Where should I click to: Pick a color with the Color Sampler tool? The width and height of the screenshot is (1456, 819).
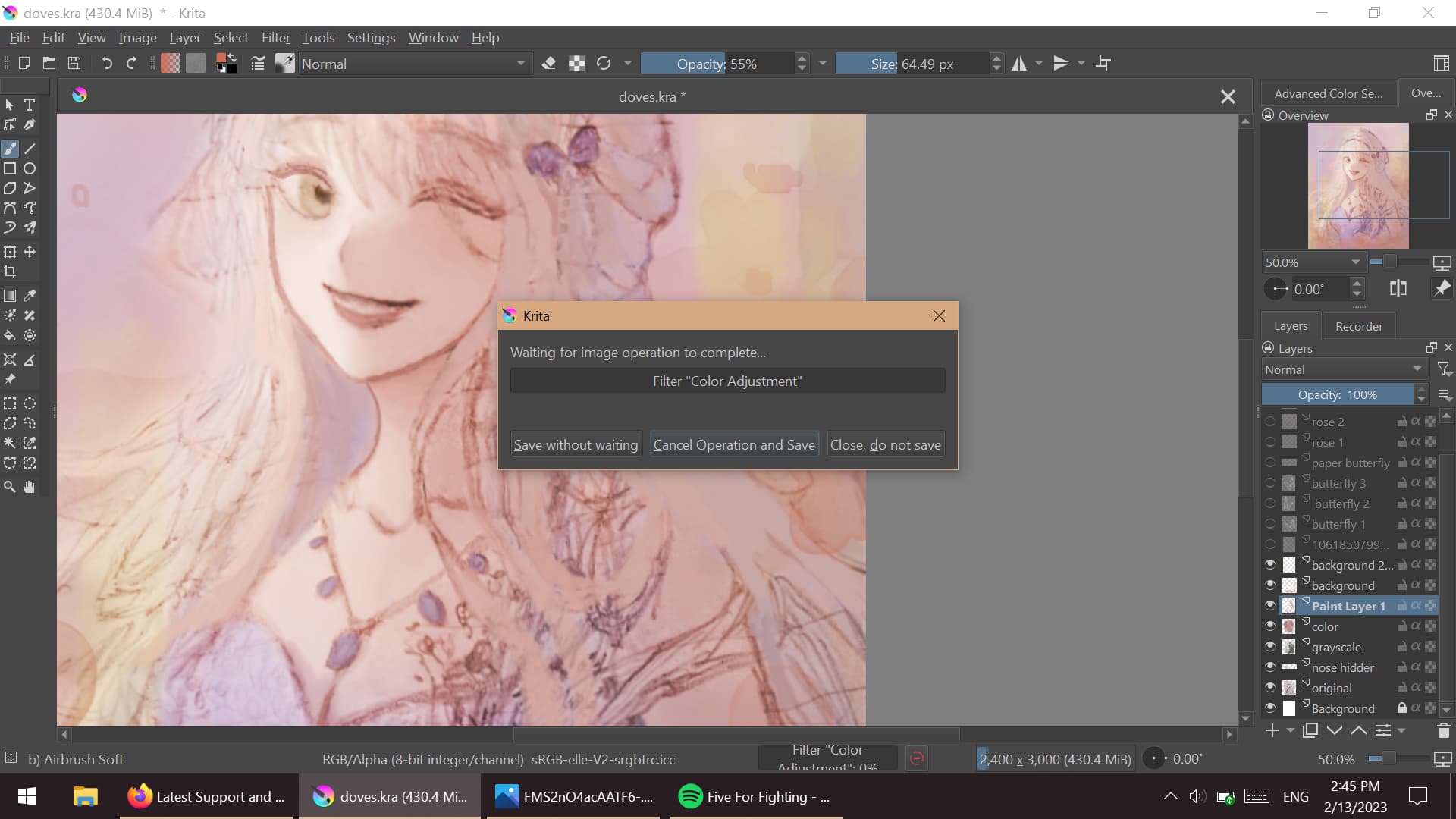[x=30, y=296]
